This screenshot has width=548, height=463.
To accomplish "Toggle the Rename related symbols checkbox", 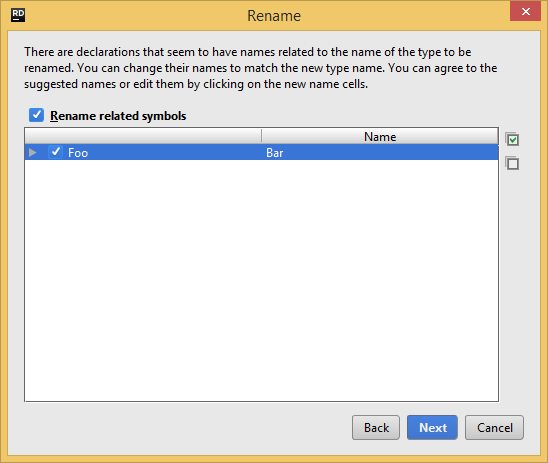I will 36,115.
